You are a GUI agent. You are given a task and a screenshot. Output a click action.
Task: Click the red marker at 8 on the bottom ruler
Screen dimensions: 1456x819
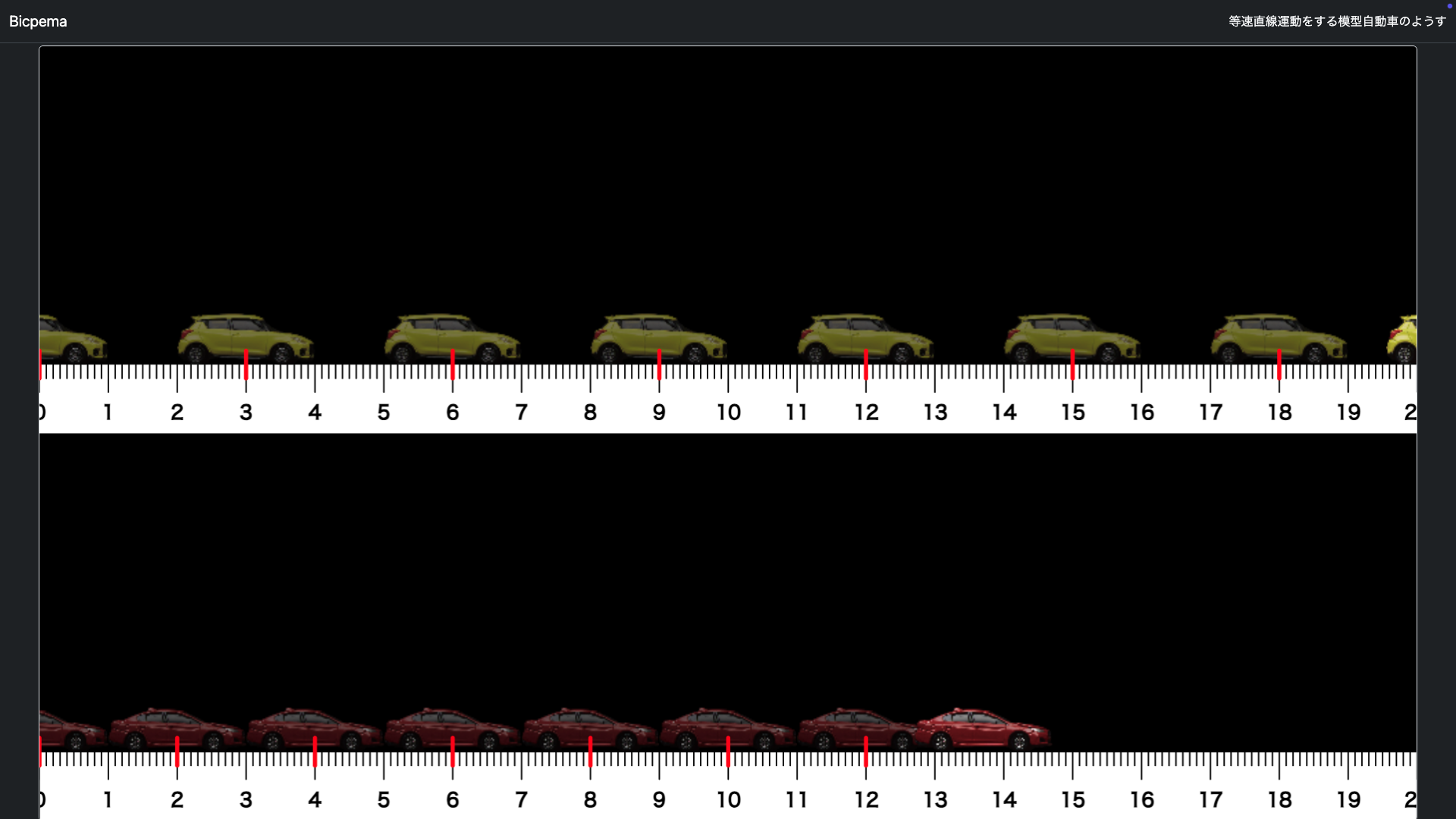coord(590,752)
